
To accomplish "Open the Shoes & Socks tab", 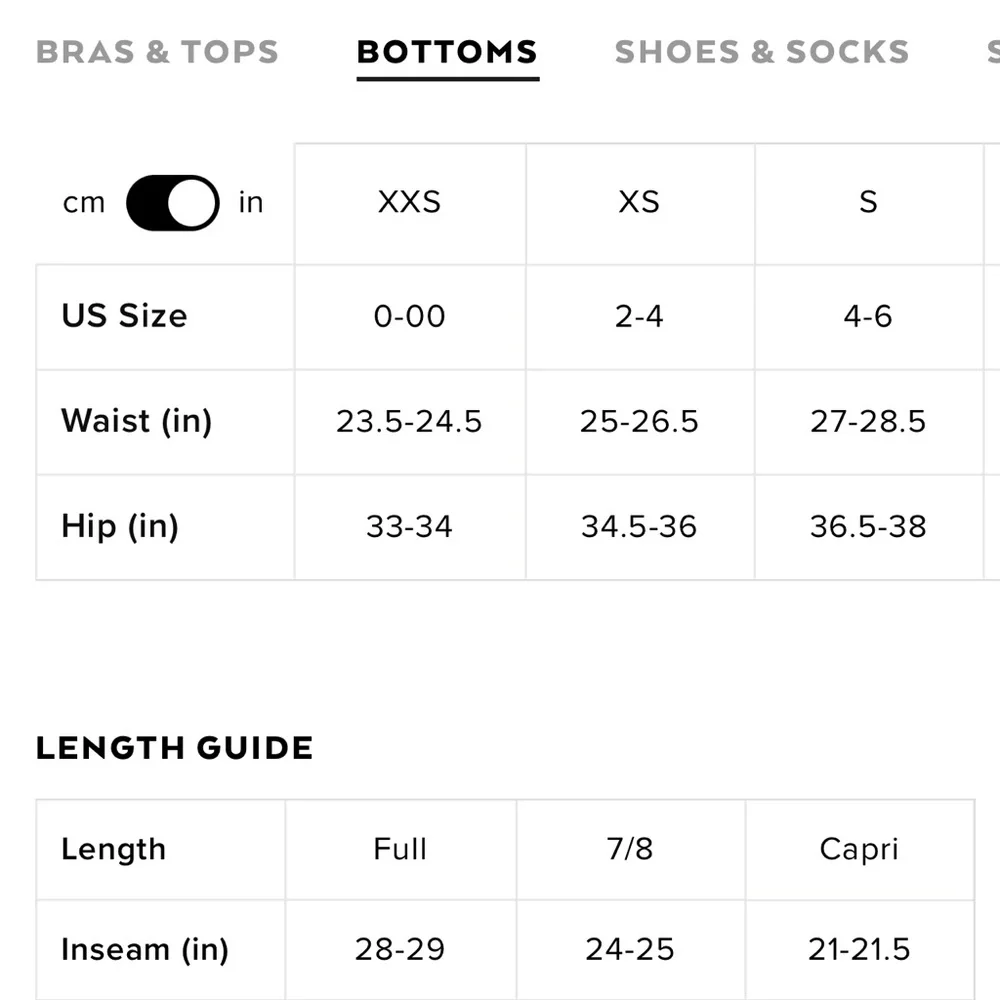I will (761, 52).
